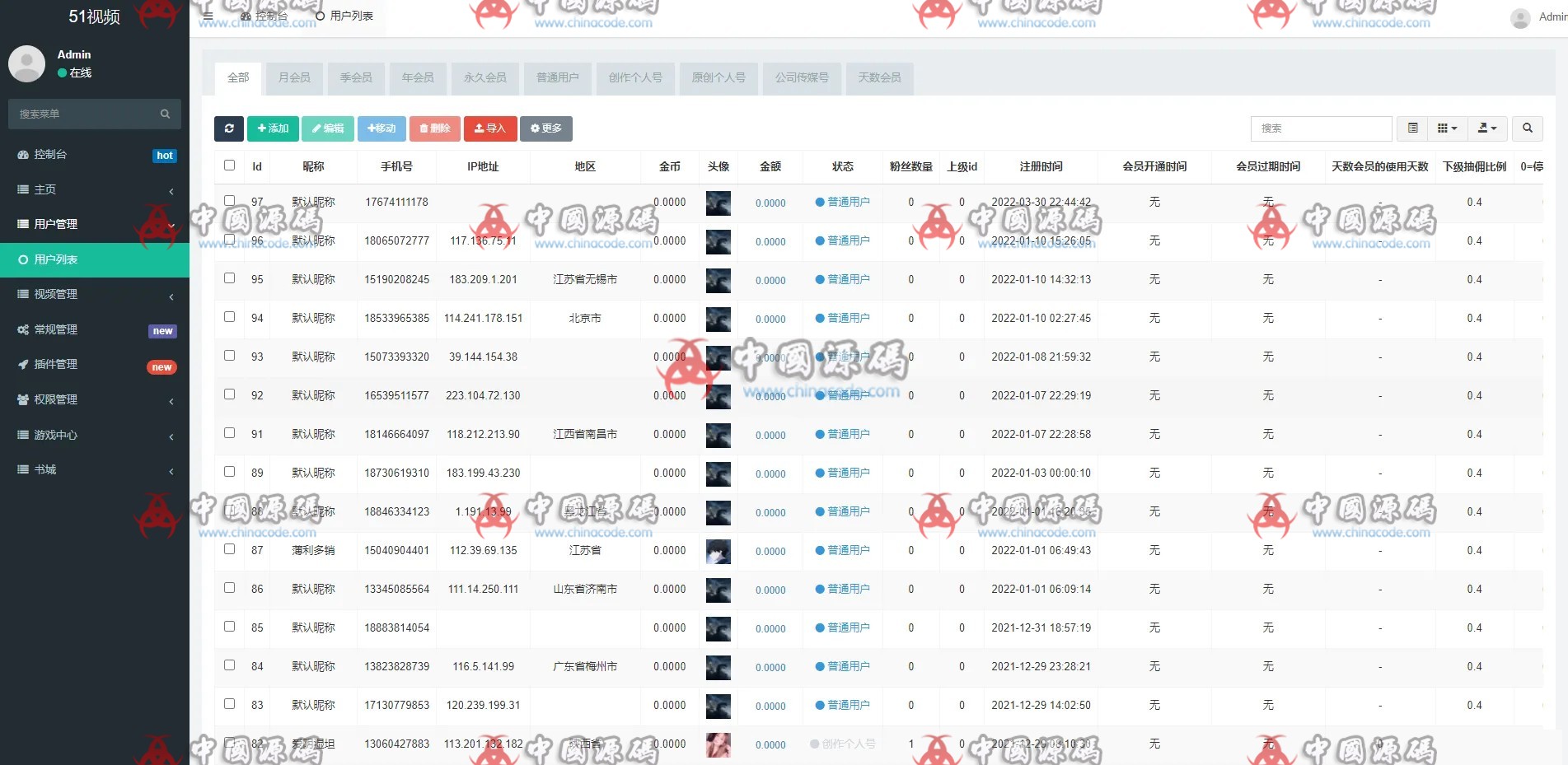Screen dimensions: 1568x765
Task: Click the 编辑 edit button
Action: [x=328, y=128]
